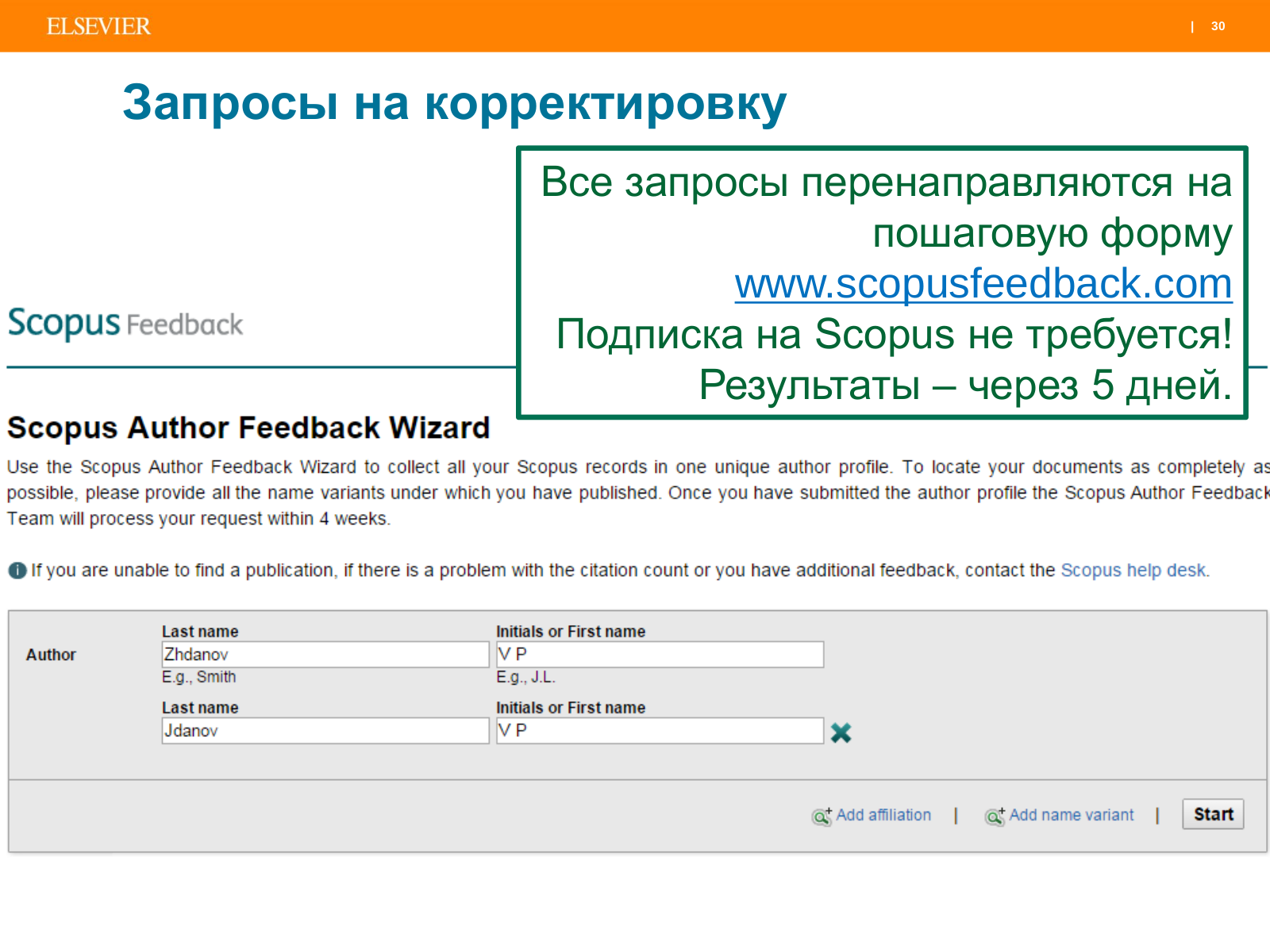Click the 'E.g., Smith' hint text
This screenshot has height=952, width=1270.
(x=199, y=677)
